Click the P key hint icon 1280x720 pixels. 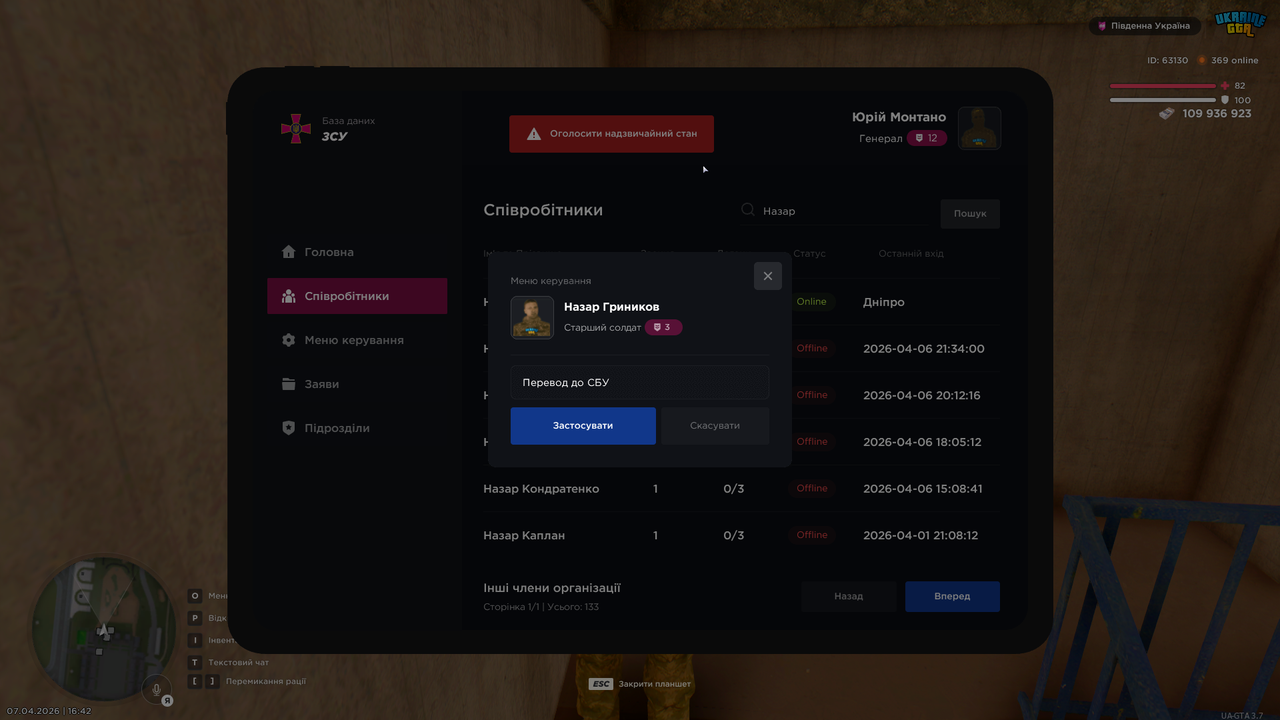(x=195, y=618)
